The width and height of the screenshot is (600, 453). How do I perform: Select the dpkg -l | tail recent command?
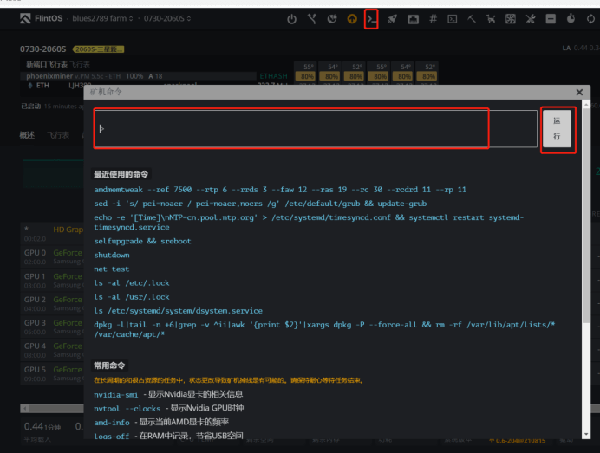324,329
